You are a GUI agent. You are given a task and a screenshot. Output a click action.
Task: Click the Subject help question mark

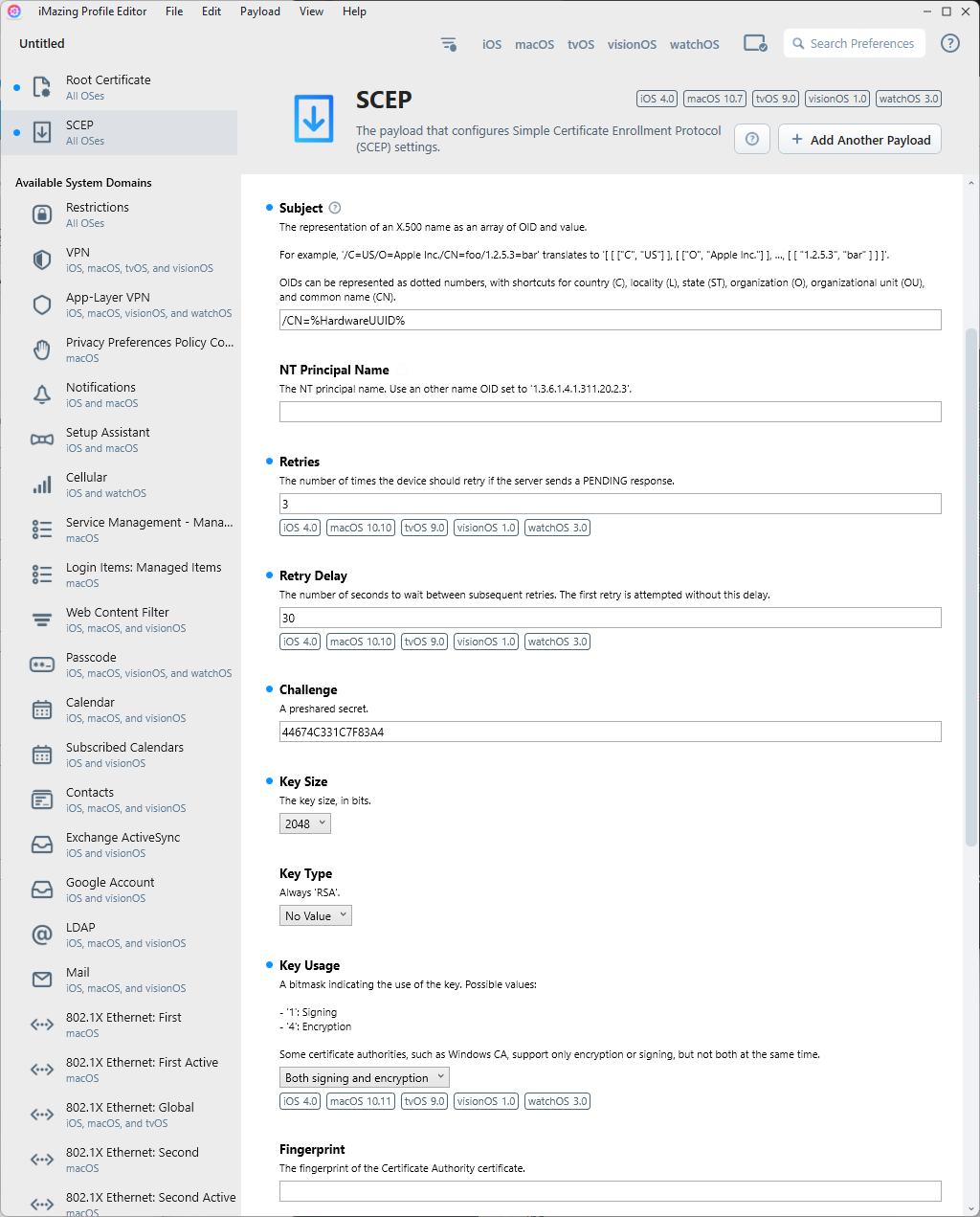point(335,208)
